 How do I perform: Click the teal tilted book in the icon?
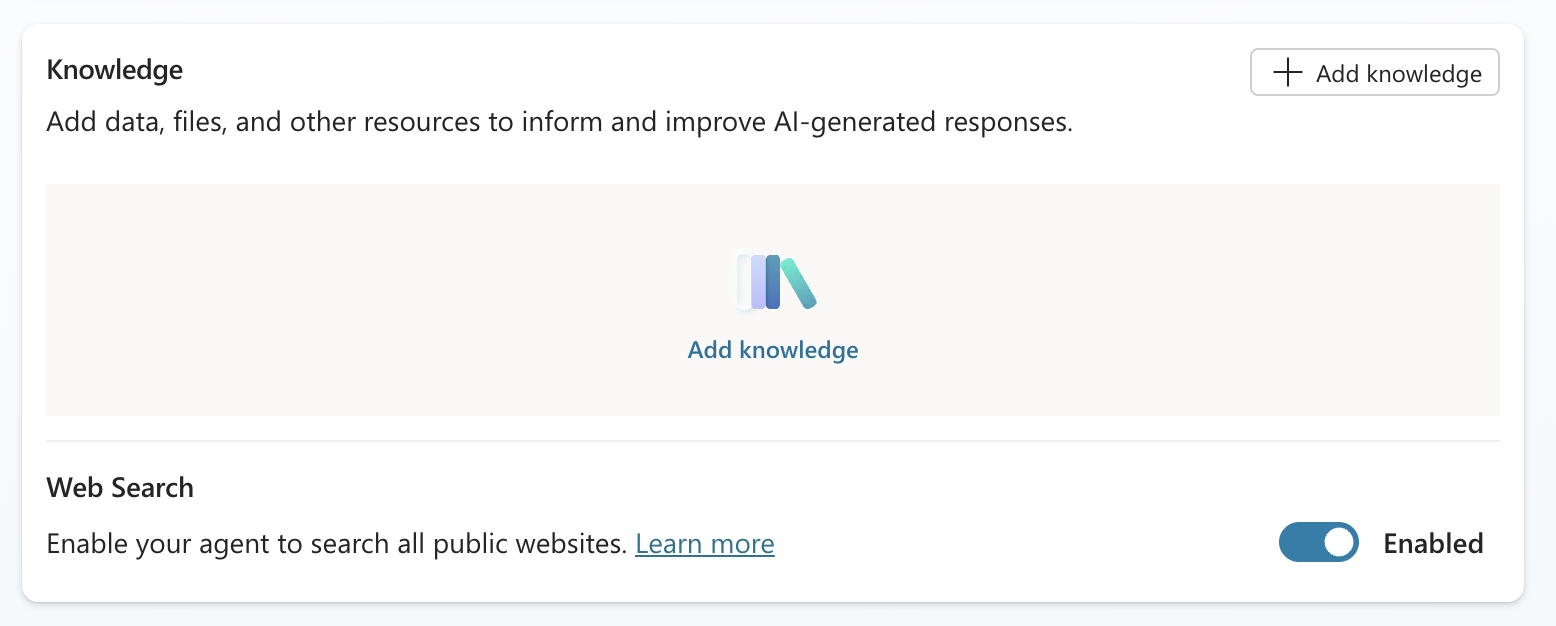[799, 282]
